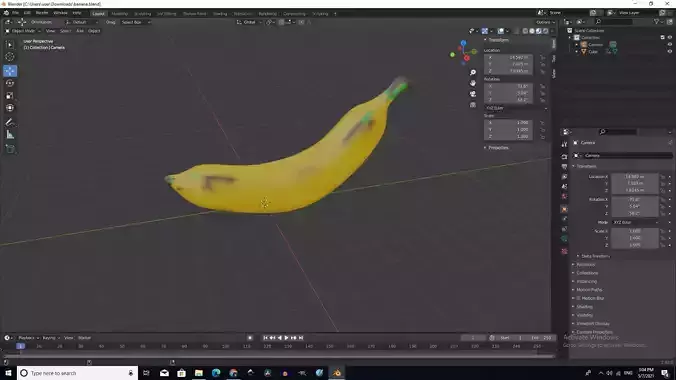Open Object properties tab orange square icon
Viewport: 676px width, 380px height.
564,209
